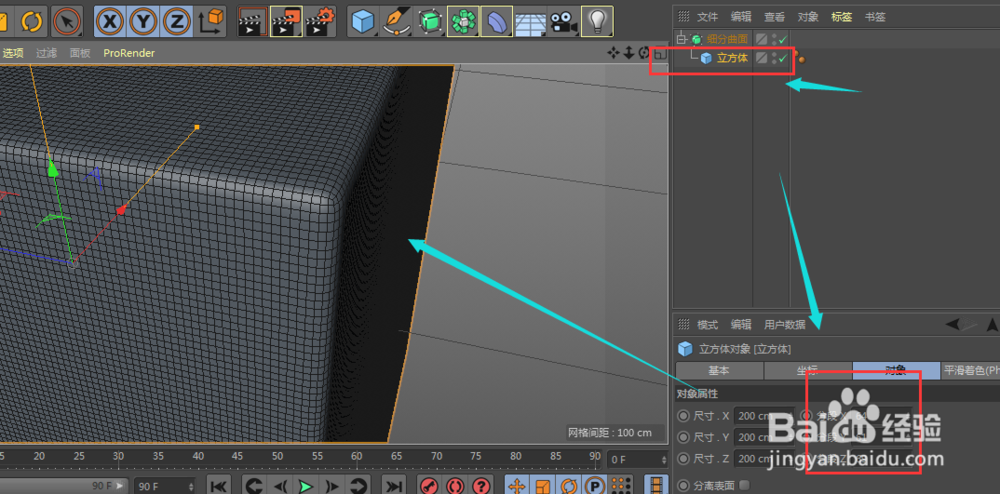Open object manager 编辑 menu
This screenshot has height=494, width=1000.
(x=740, y=17)
